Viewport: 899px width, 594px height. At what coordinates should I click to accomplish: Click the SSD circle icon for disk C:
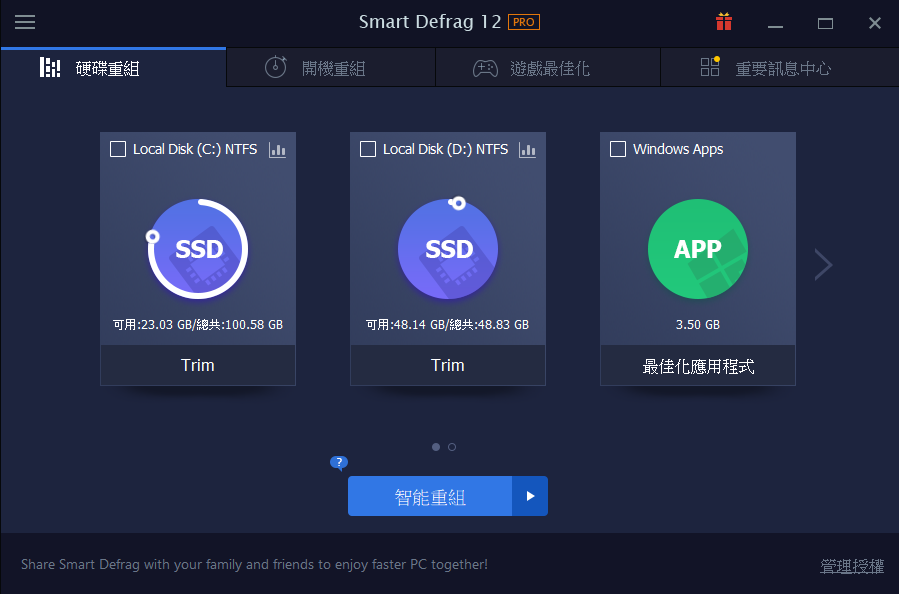198,249
